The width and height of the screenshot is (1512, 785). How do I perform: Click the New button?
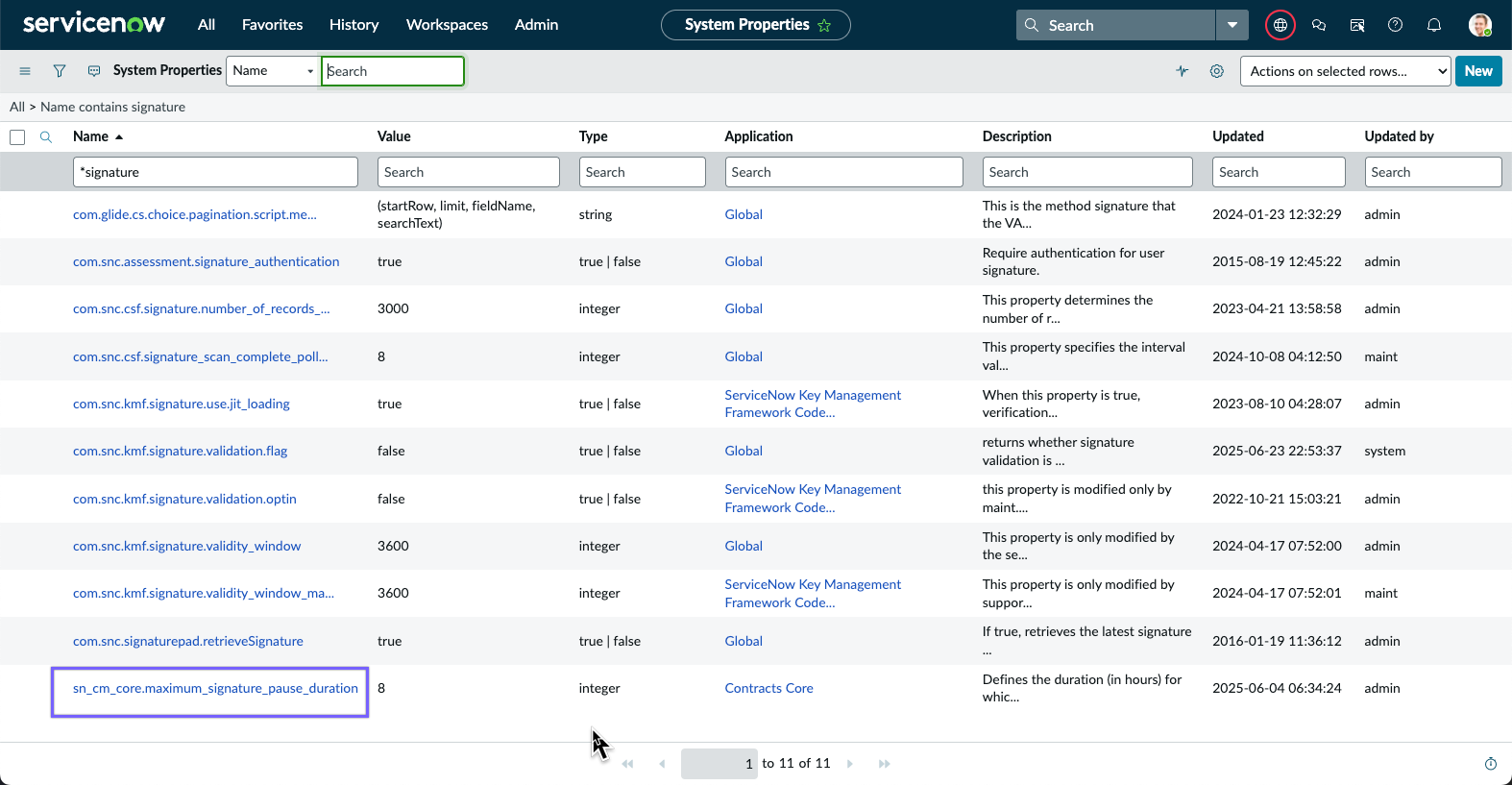[x=1478, y=71]
